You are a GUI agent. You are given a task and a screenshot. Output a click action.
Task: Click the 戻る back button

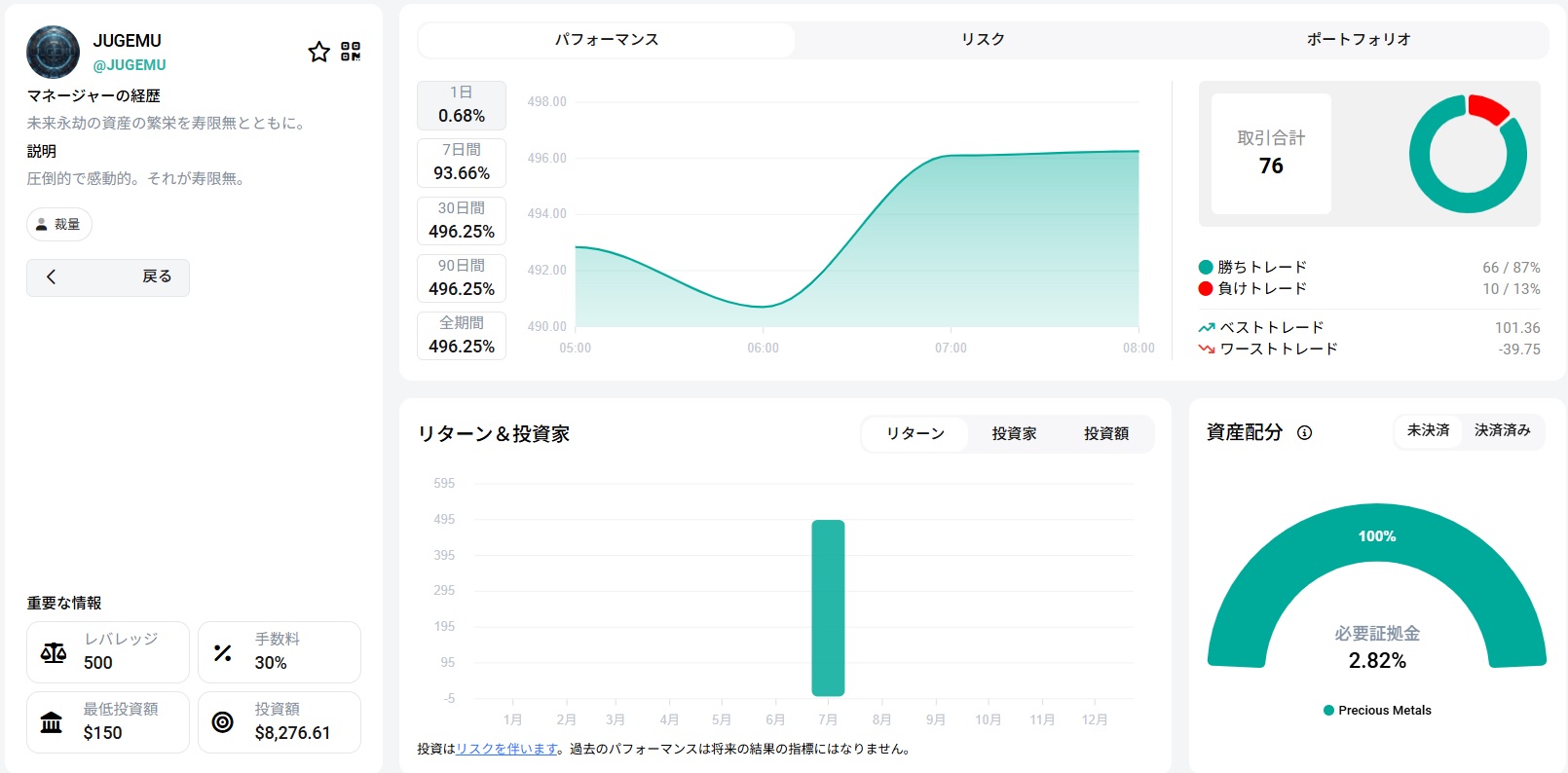(108, 277)
